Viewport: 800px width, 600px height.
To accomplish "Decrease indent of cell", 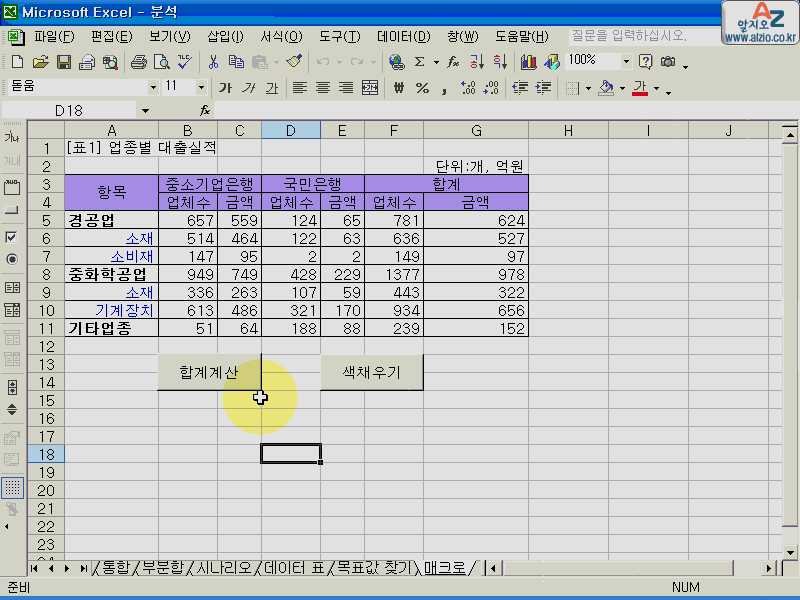I will click(x=520, y=88).
